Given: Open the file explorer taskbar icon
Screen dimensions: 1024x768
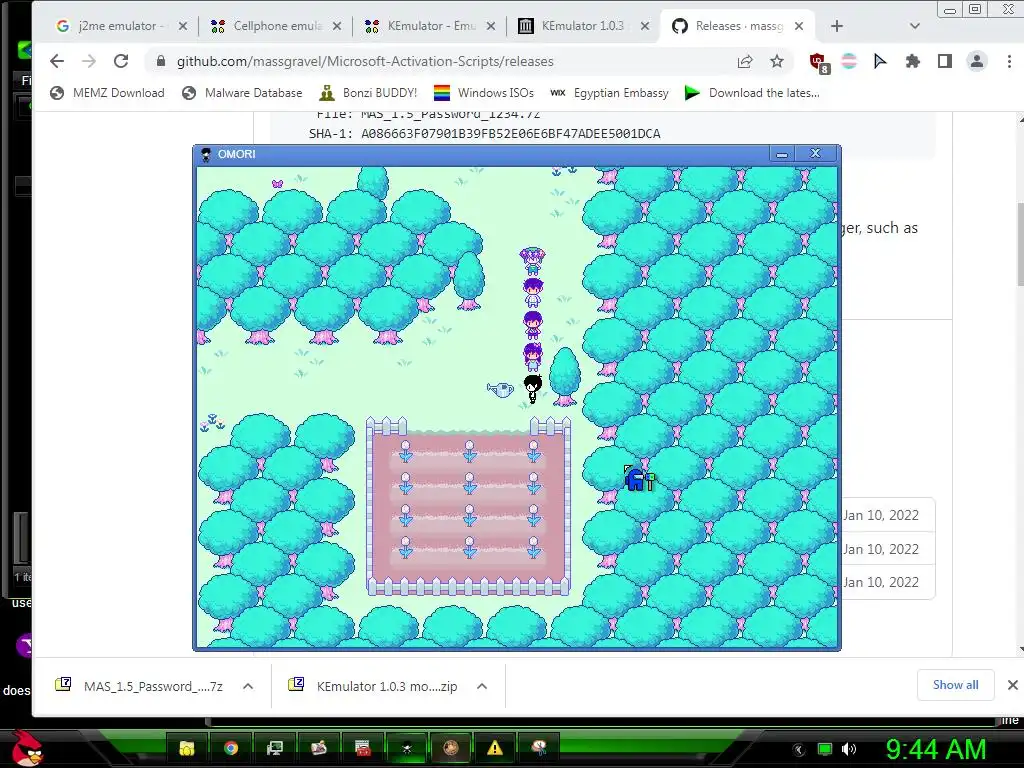Looking at the screenshot, I should tap(187, 748).
